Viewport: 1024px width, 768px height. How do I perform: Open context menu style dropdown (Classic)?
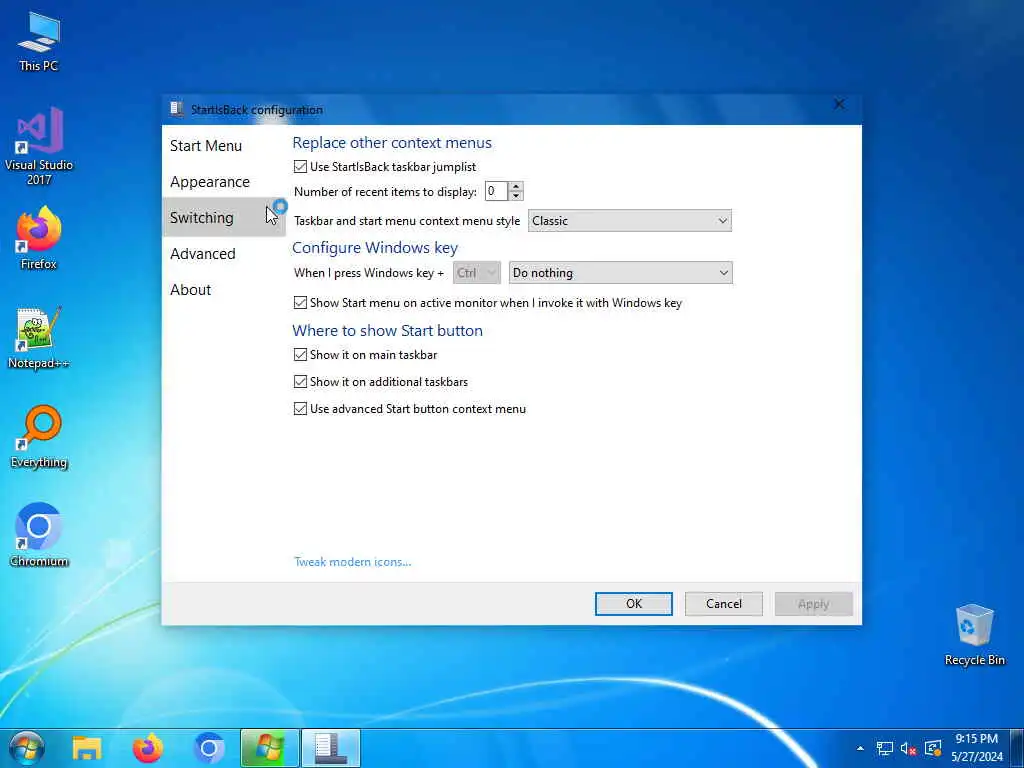pyautogui.click(x=630, y=221)
